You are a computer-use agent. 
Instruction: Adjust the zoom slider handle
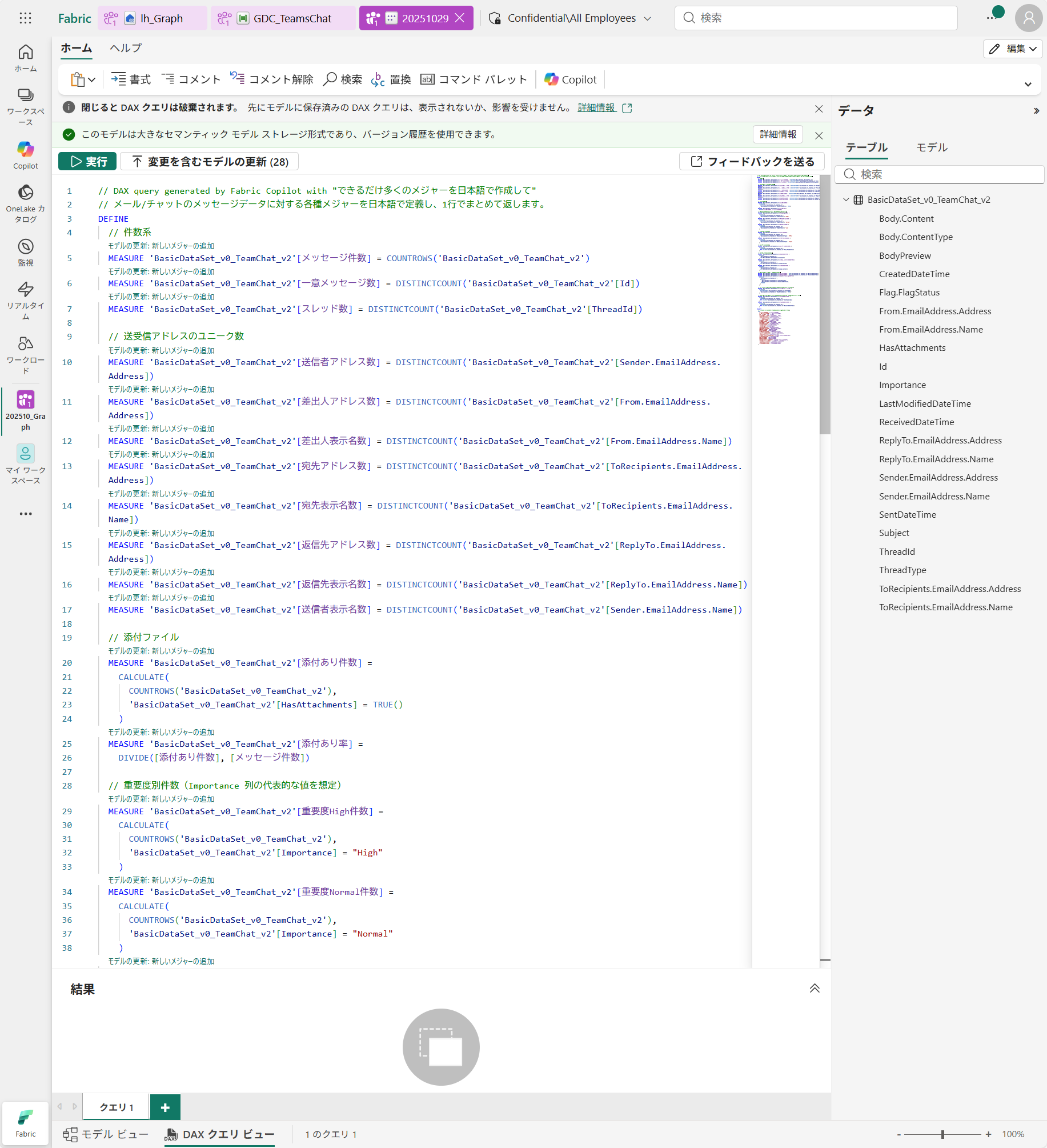coord(942,1134)
